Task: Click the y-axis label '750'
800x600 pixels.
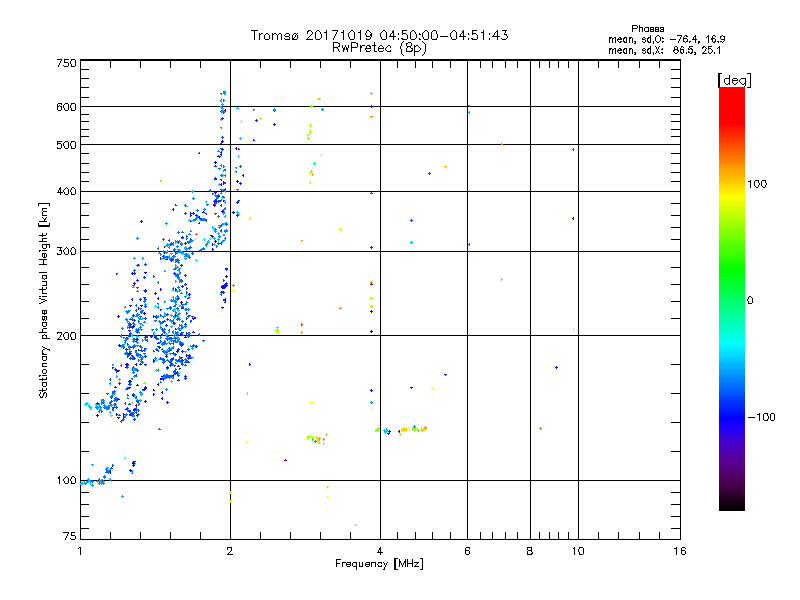Action: (x=66, y=63)
